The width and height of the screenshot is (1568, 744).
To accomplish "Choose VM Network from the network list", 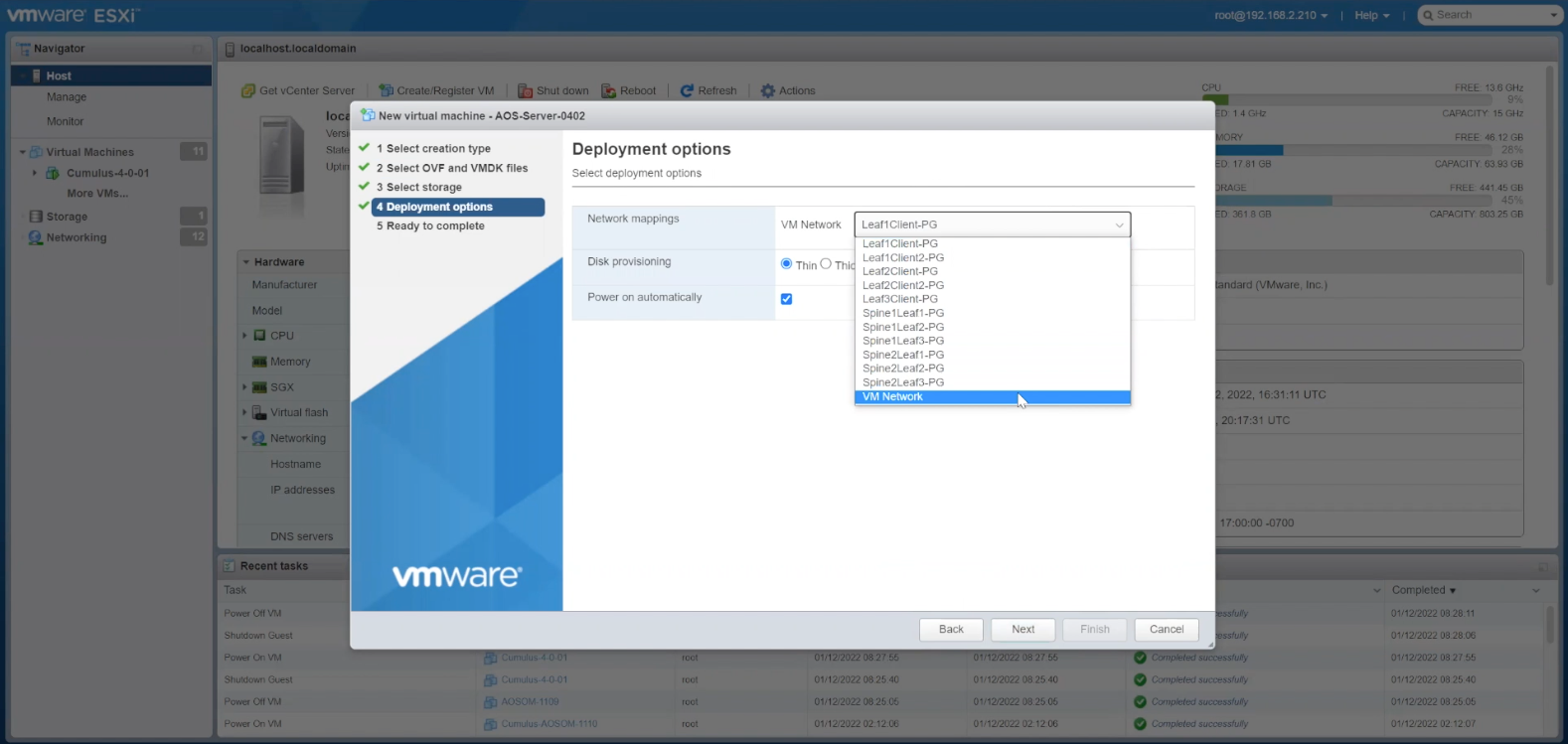I will click(992, 397).
